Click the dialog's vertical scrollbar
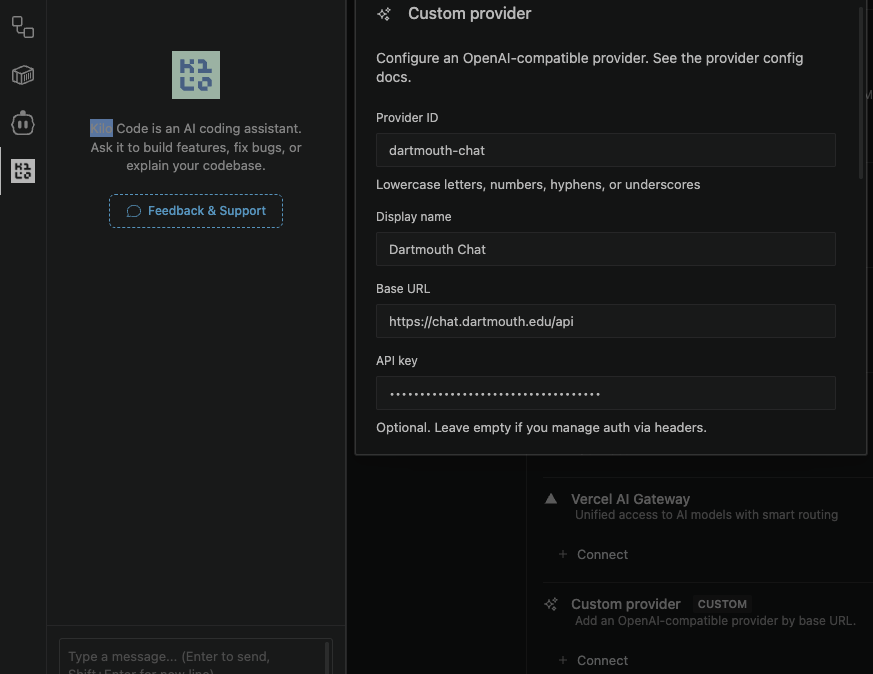The image size is (873, 674). (861, 92)
